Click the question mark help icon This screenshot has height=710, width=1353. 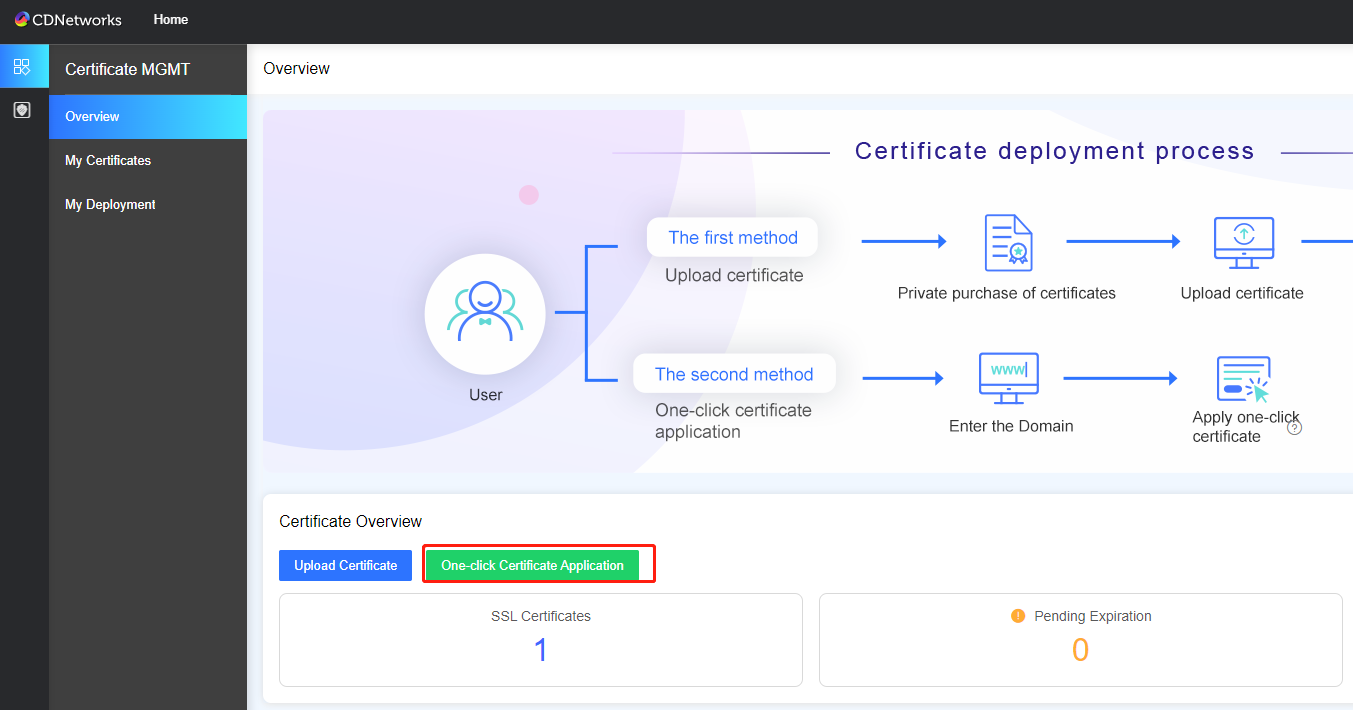click(x=1294, y=428)
